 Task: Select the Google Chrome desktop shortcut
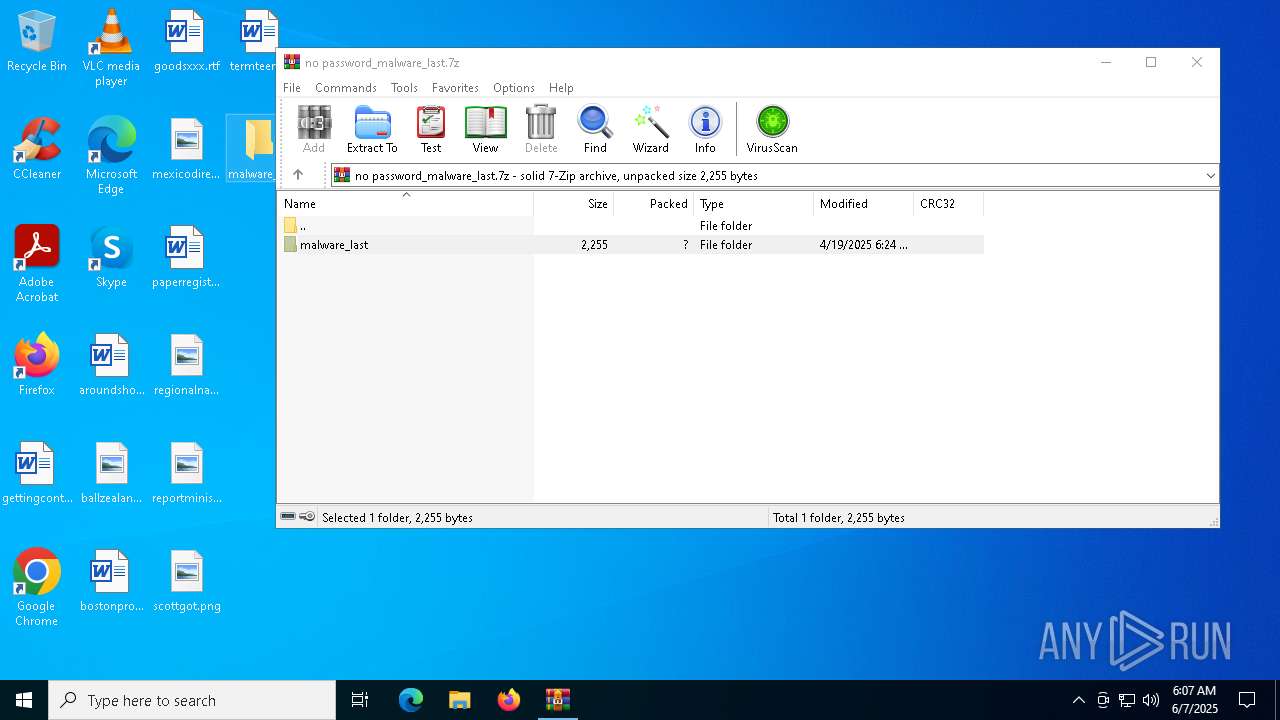(37, 588)
